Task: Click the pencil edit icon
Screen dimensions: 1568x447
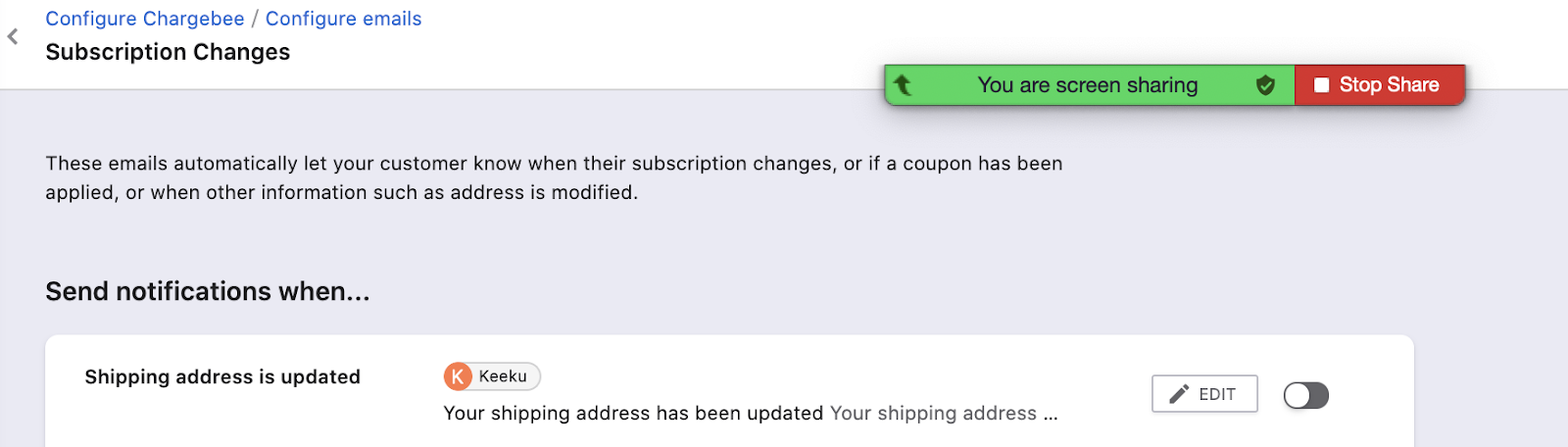Action: tap(1179, 394)
